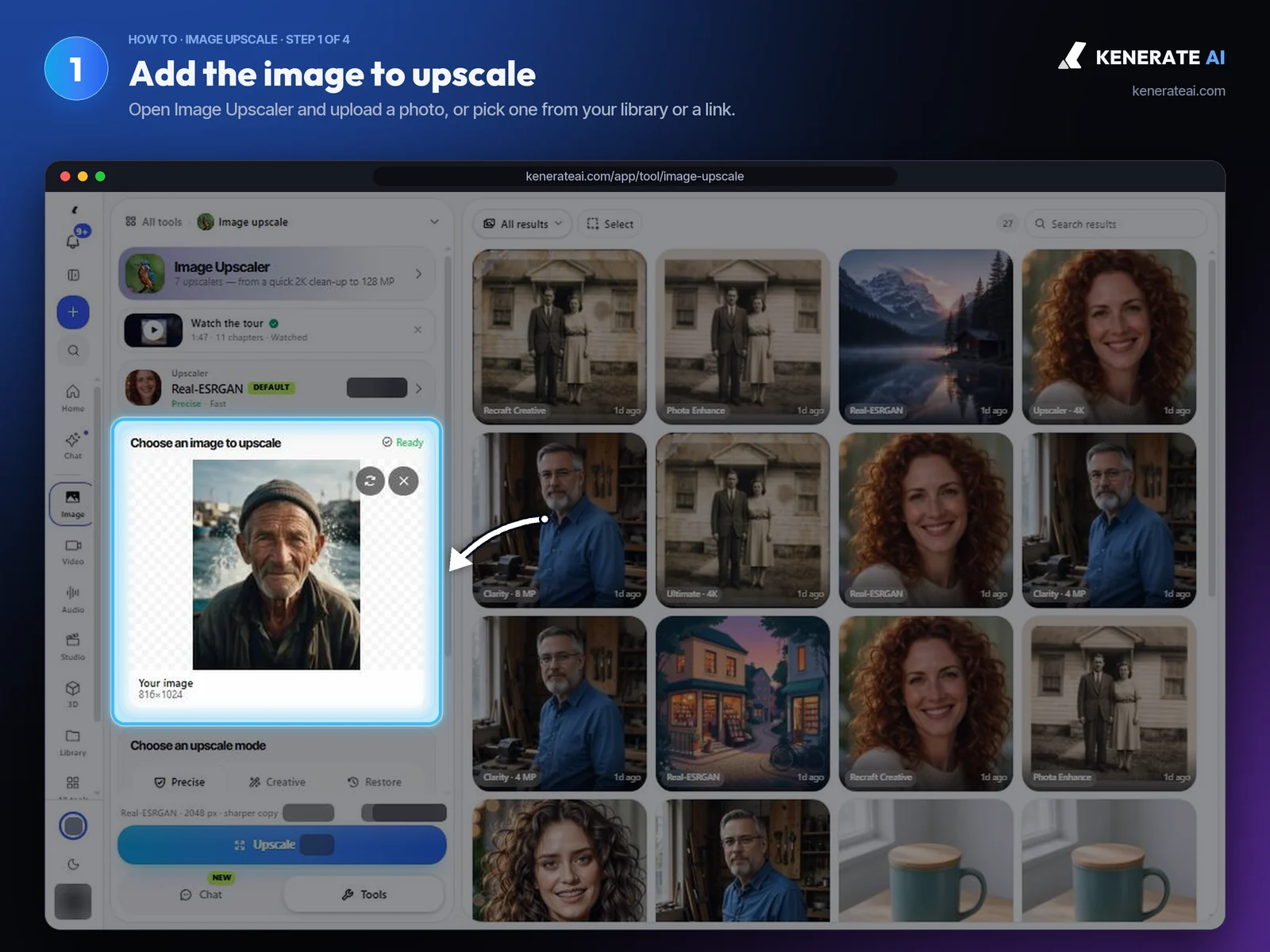The width and height of the screenshot is (1270, 952).
Task: Click the blurred profile square at sidebar bottom
Action: click(x=73, y=902)
